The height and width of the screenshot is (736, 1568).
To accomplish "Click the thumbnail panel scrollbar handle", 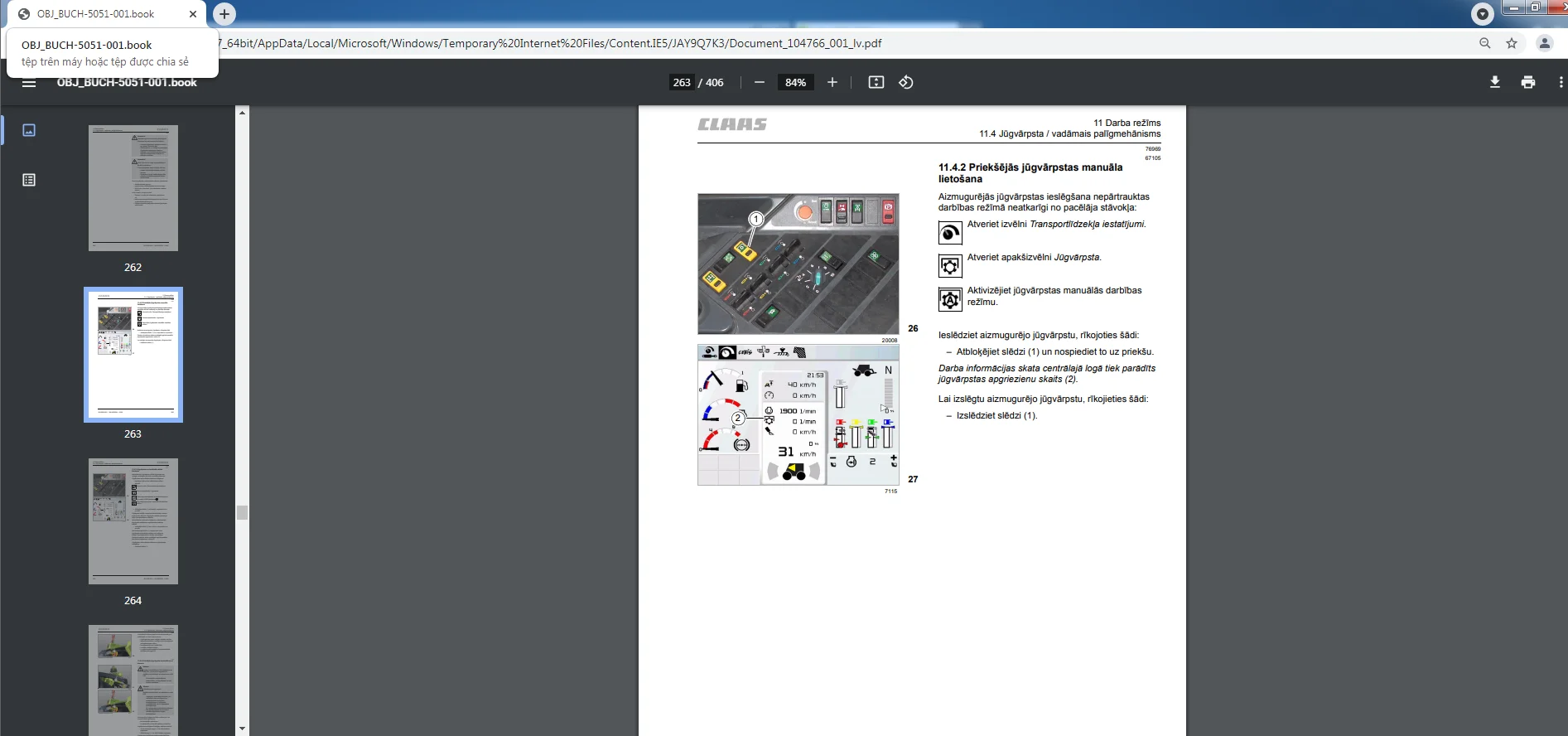I will [242, 513].
